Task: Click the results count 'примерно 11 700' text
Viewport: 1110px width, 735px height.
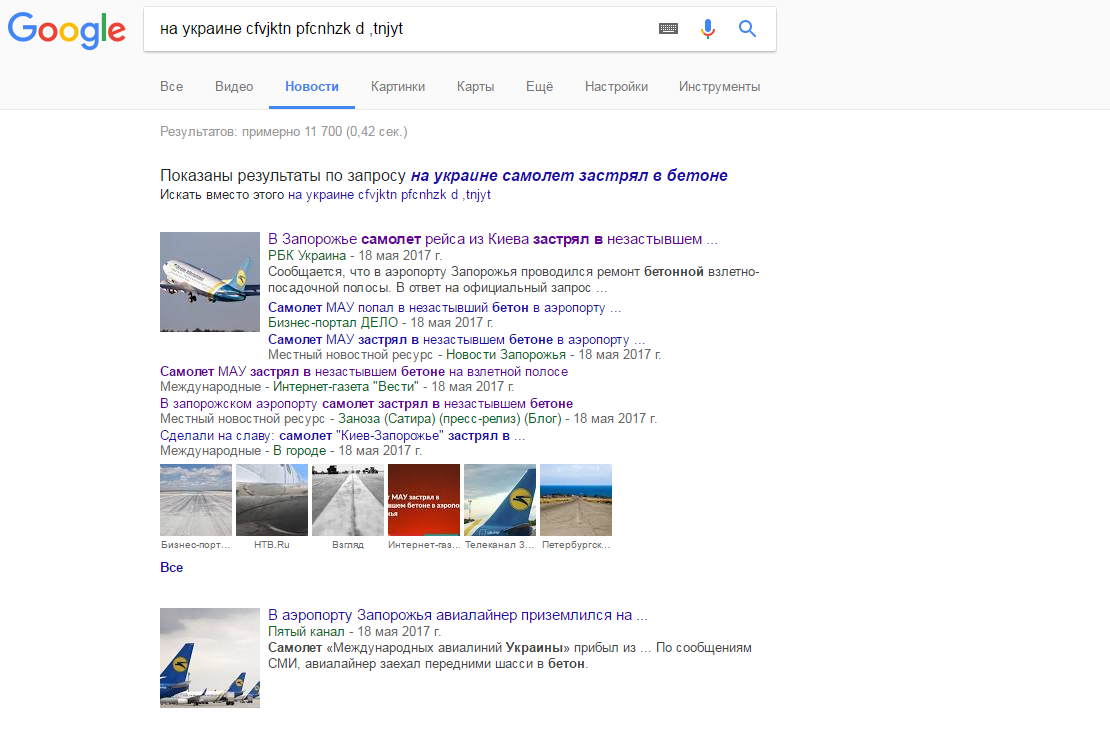Action: (x=292, y=132)
